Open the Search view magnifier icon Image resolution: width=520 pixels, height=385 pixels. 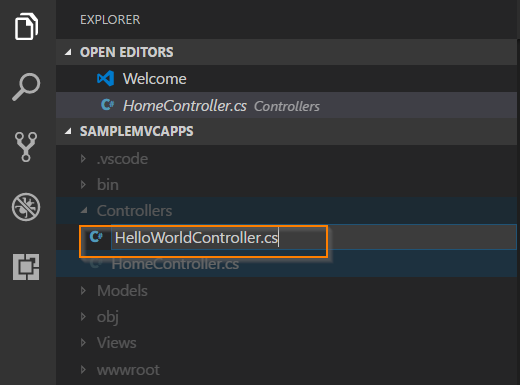click(x=26, y=86)
